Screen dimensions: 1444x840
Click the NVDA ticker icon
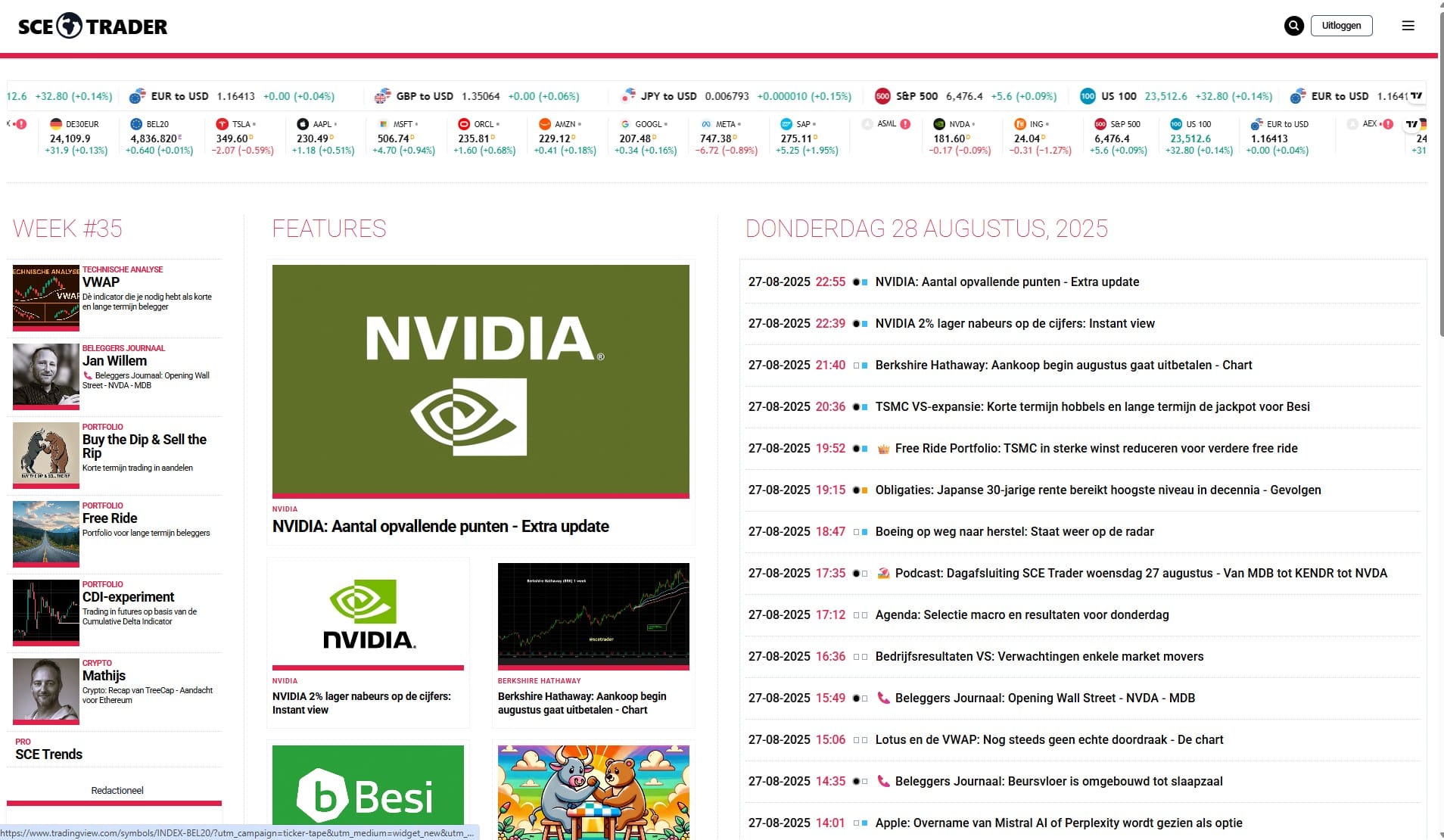[x=939, y=124]
